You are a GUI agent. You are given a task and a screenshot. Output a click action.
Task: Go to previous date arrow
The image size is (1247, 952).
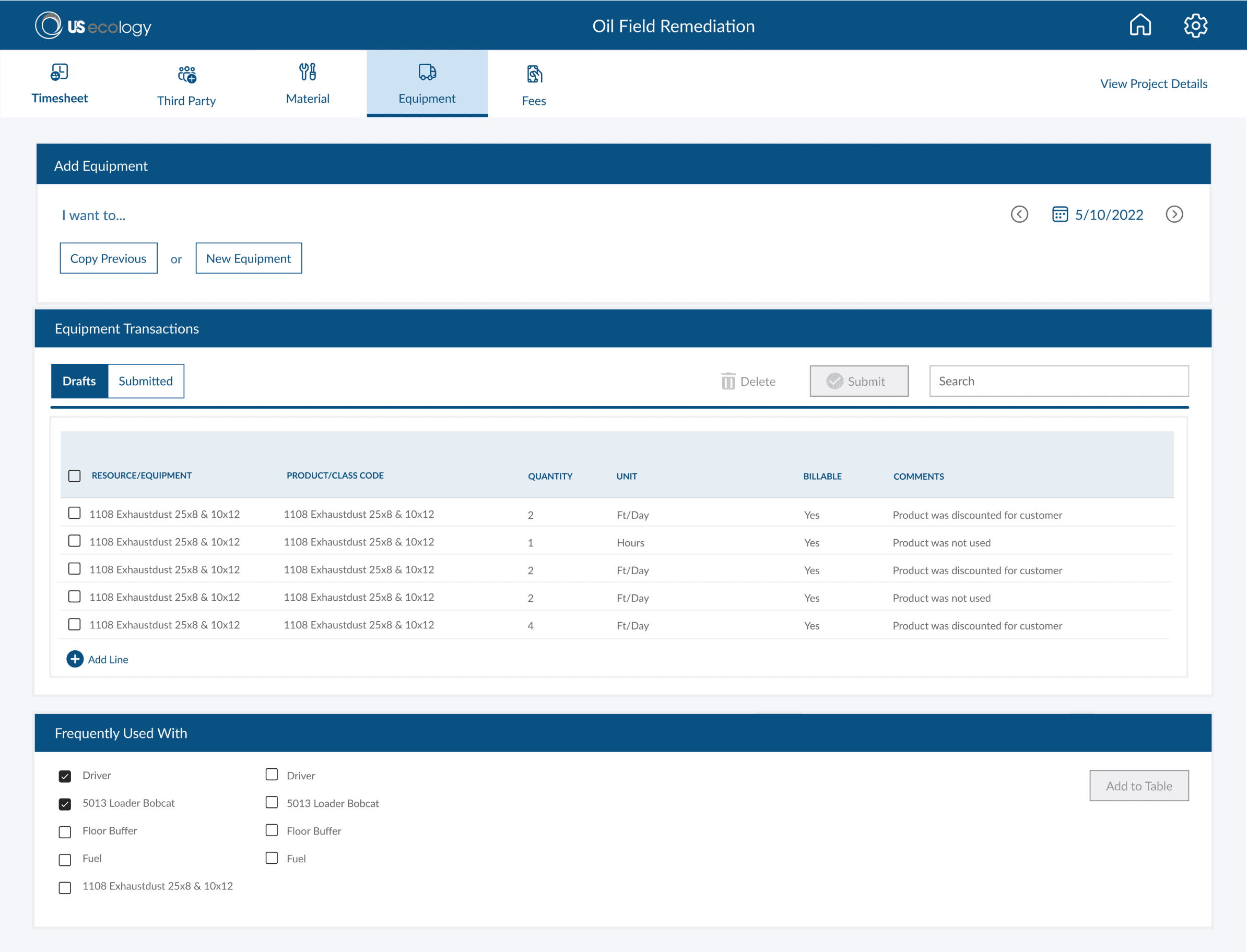point(1019,214)
